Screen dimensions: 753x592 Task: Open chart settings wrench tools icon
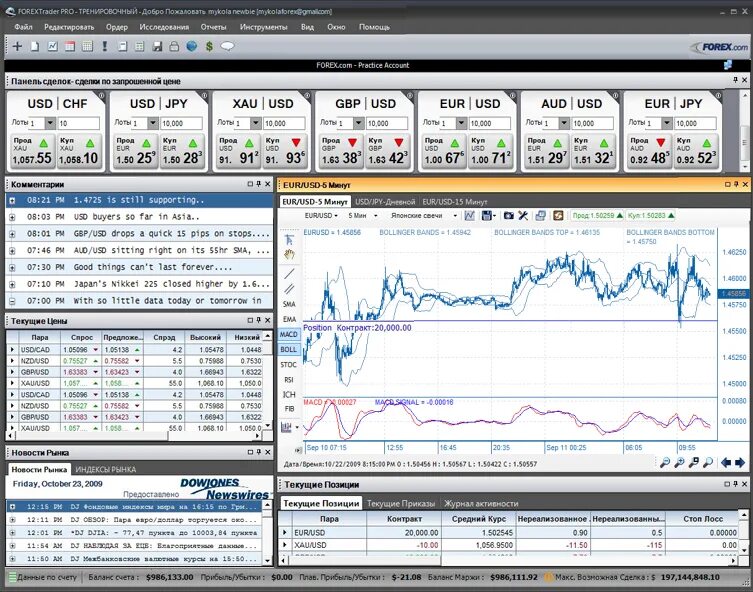click(x=523, y=216)
